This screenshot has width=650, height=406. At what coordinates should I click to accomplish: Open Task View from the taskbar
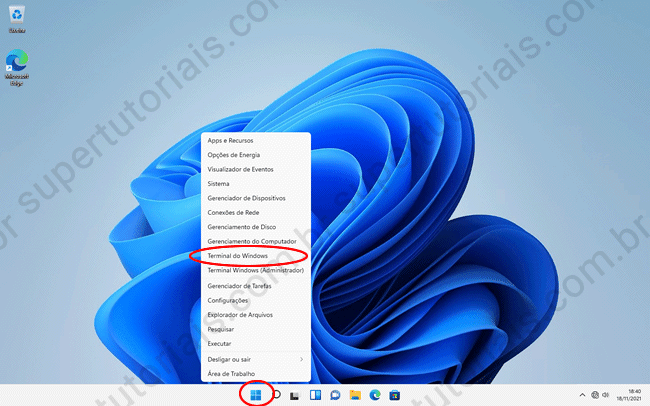click(x=294, y=395)
